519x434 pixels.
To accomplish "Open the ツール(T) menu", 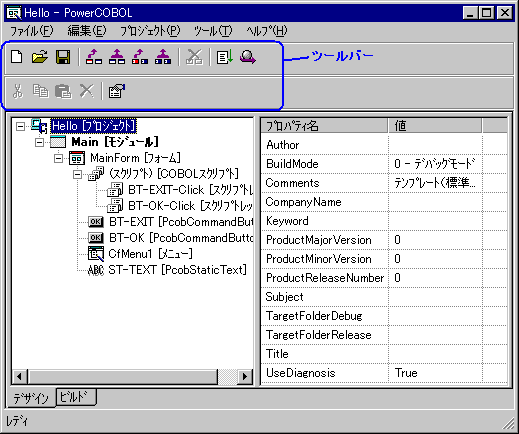I will 213,31.
